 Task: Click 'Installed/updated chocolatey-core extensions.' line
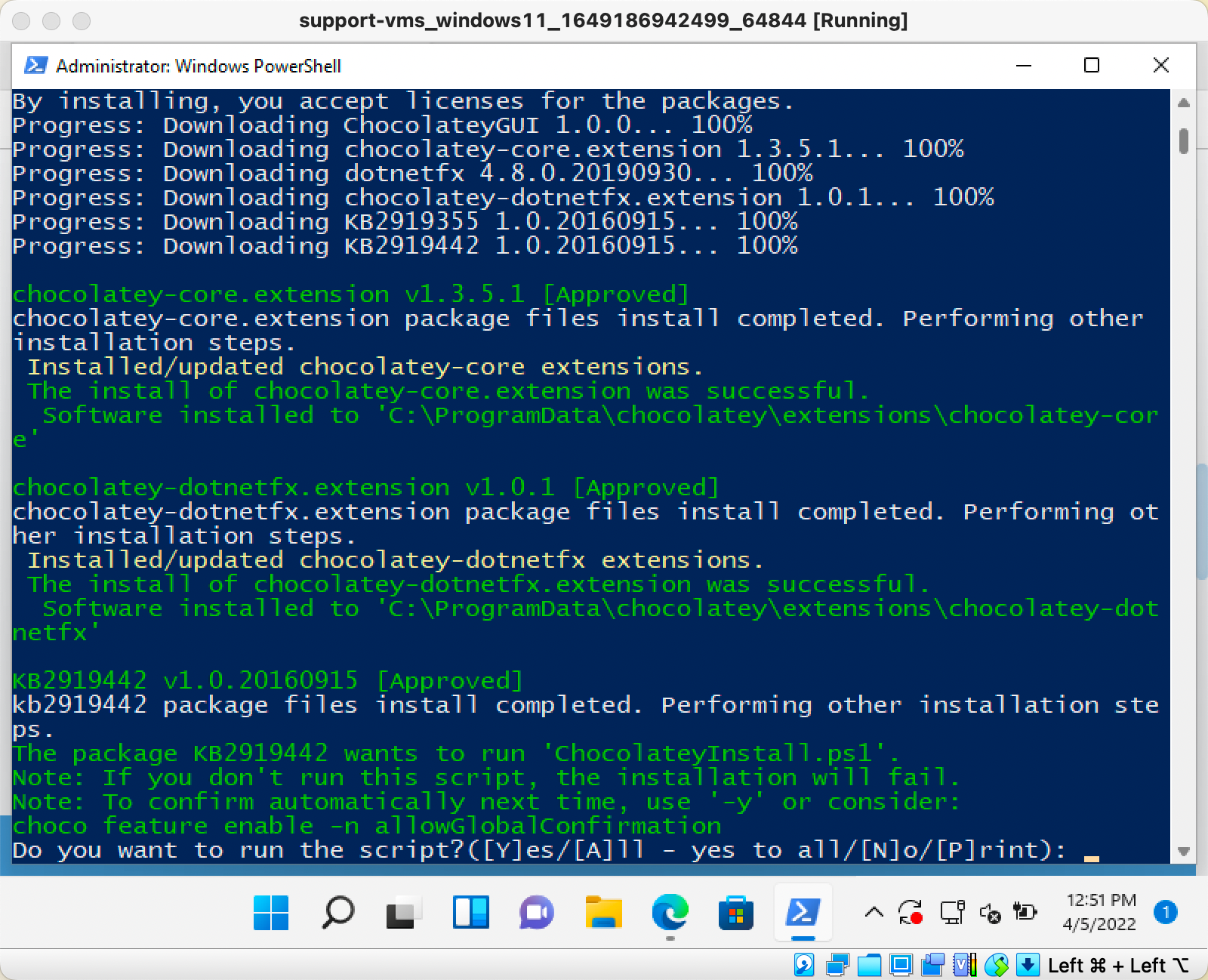pyautogui.click(x=365, y=367)
